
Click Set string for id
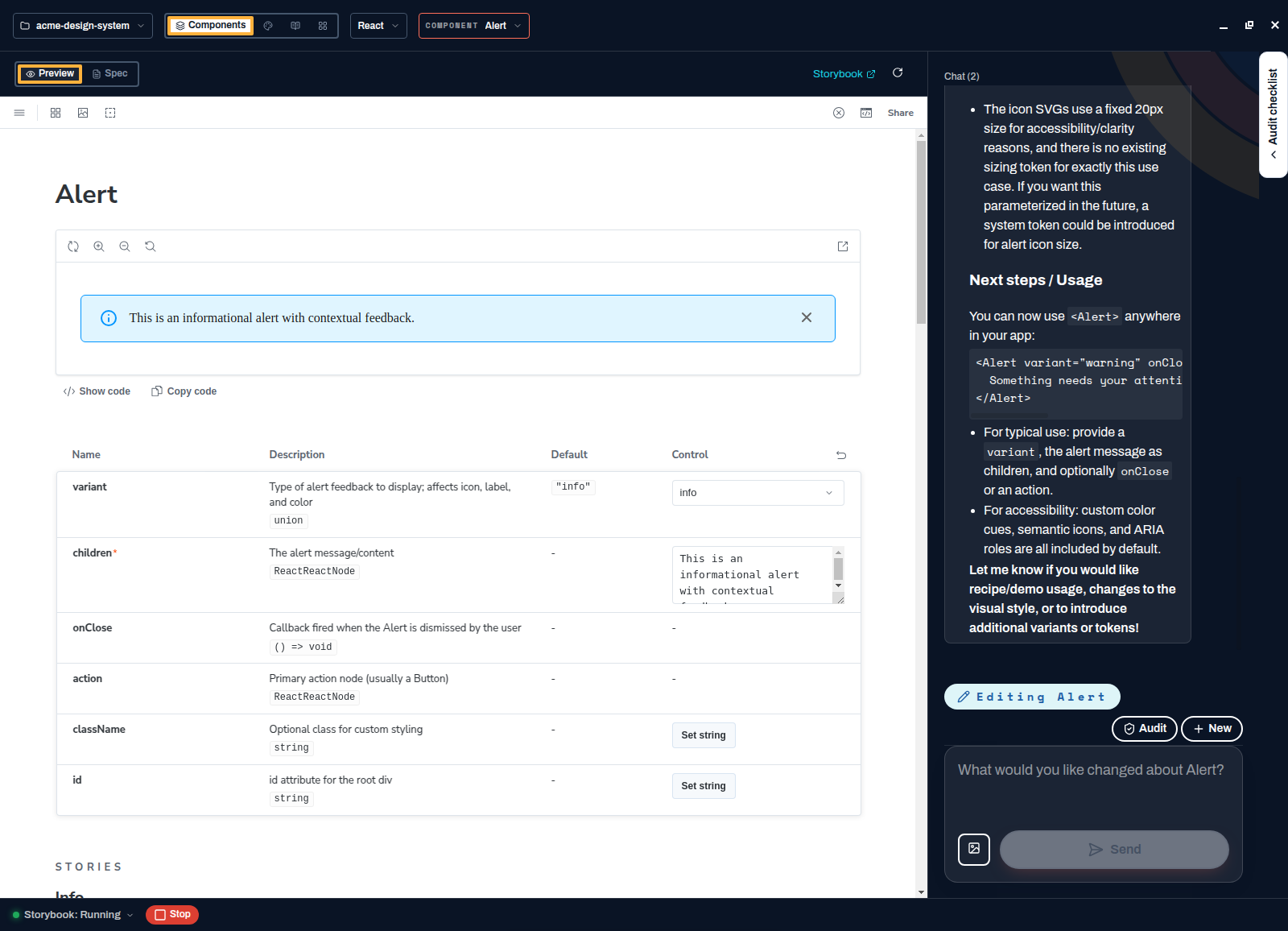[704, 786]
